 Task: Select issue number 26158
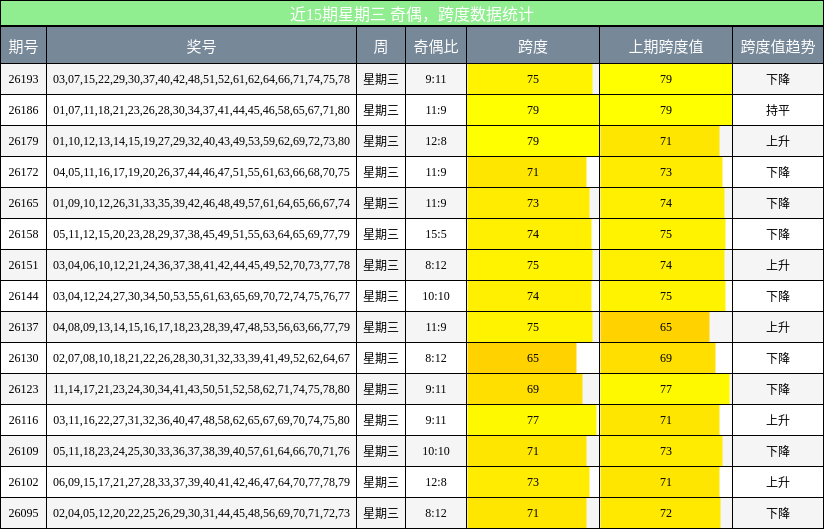pos(24,234)
